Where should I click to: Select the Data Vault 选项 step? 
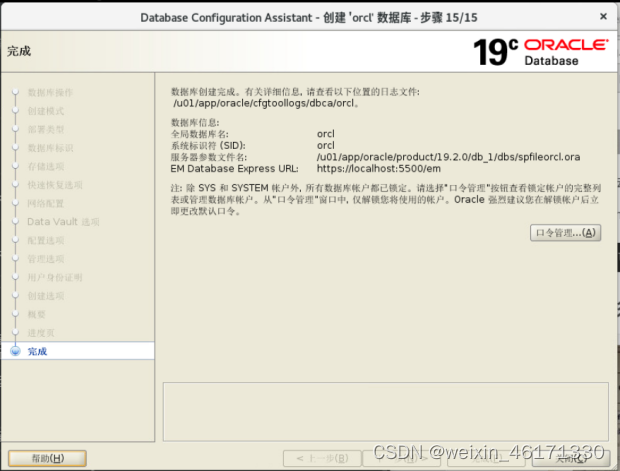click(63, 222)
